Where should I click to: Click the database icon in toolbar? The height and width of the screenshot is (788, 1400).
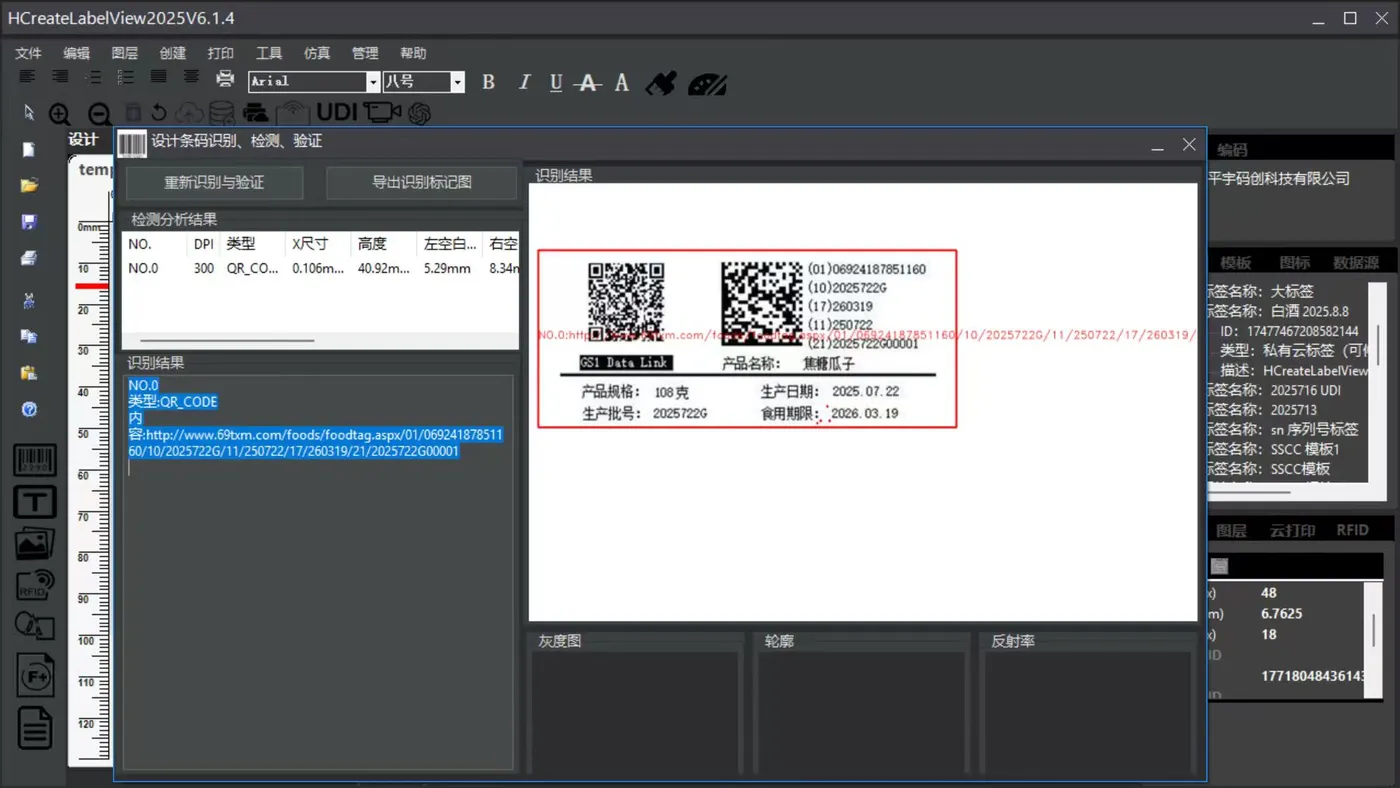(x=222, y=113)
